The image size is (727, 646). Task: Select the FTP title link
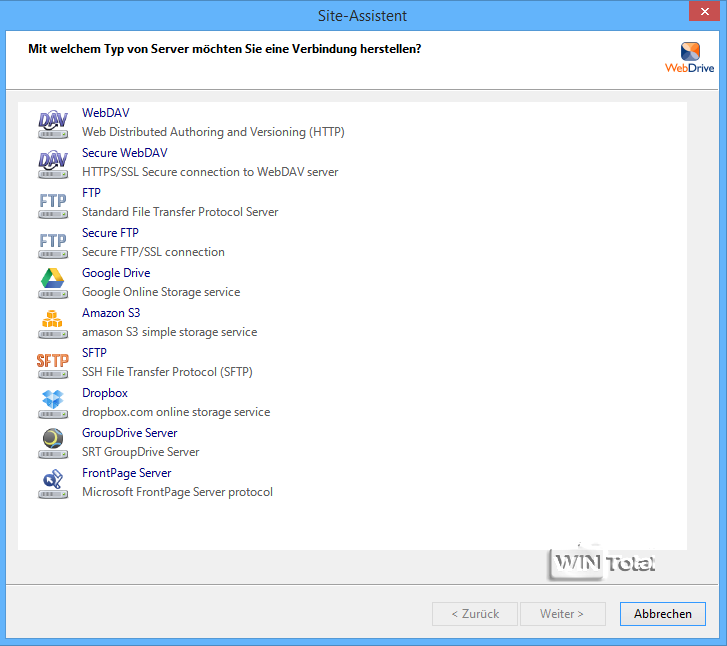point(91,192)
